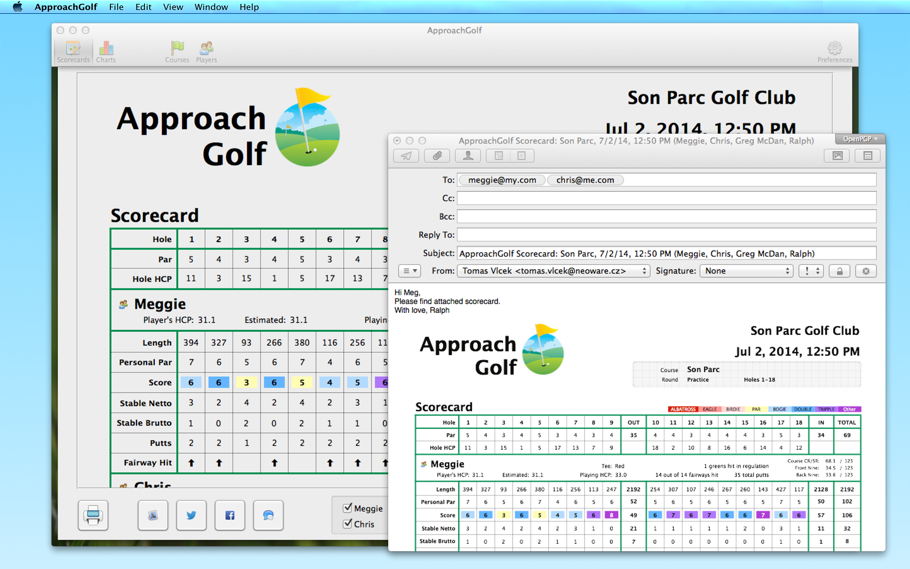
Task: Toggle the lock encryption button in mail
Action: point(839,271)
